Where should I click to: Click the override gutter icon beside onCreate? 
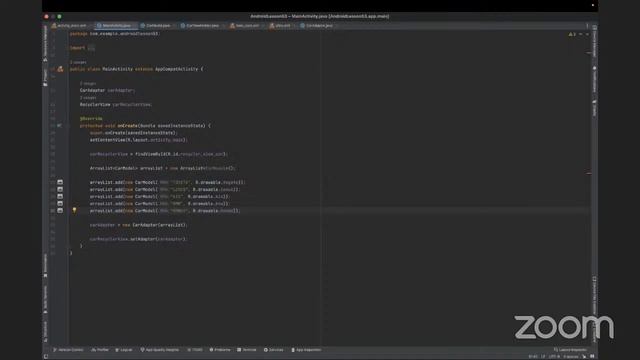click(60, 126)
